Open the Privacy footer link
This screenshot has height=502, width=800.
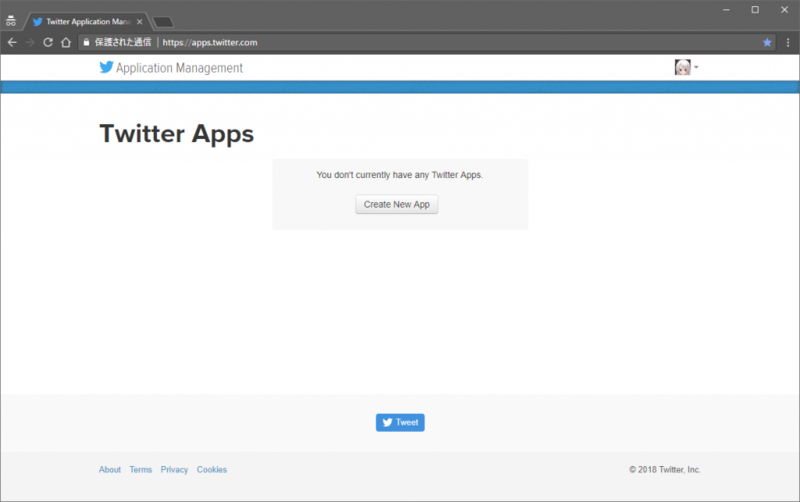coord(174,469)
